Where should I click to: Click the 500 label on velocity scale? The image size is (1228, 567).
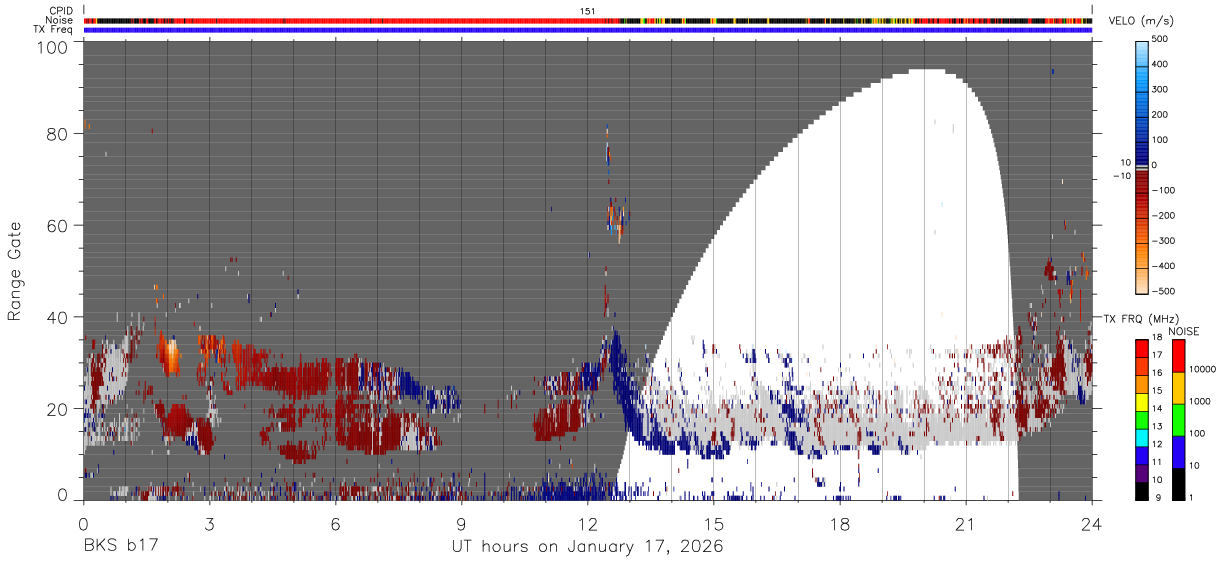(x=1162, y=40)
